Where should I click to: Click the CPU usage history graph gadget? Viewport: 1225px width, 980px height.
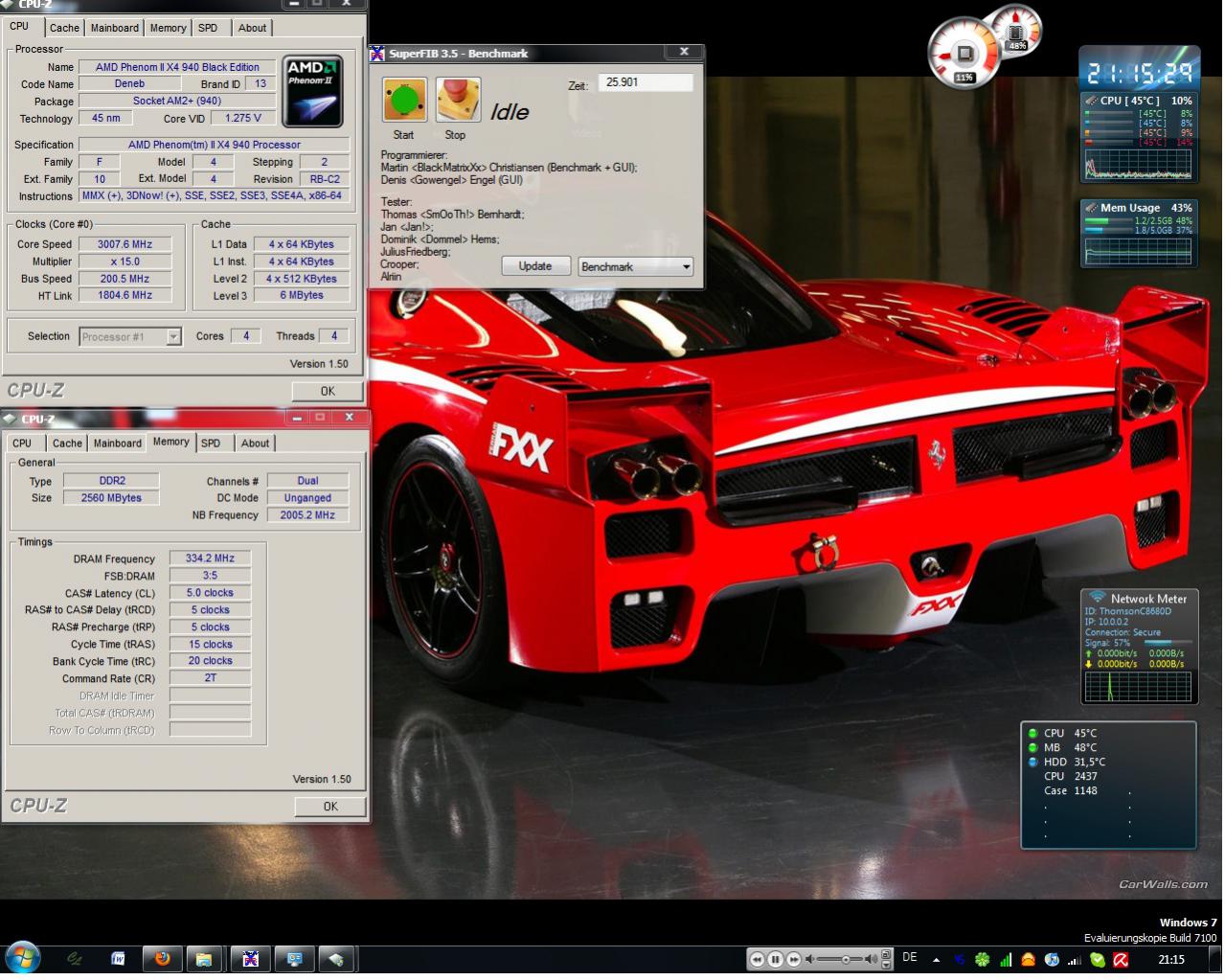click(x=1138, y=164)
